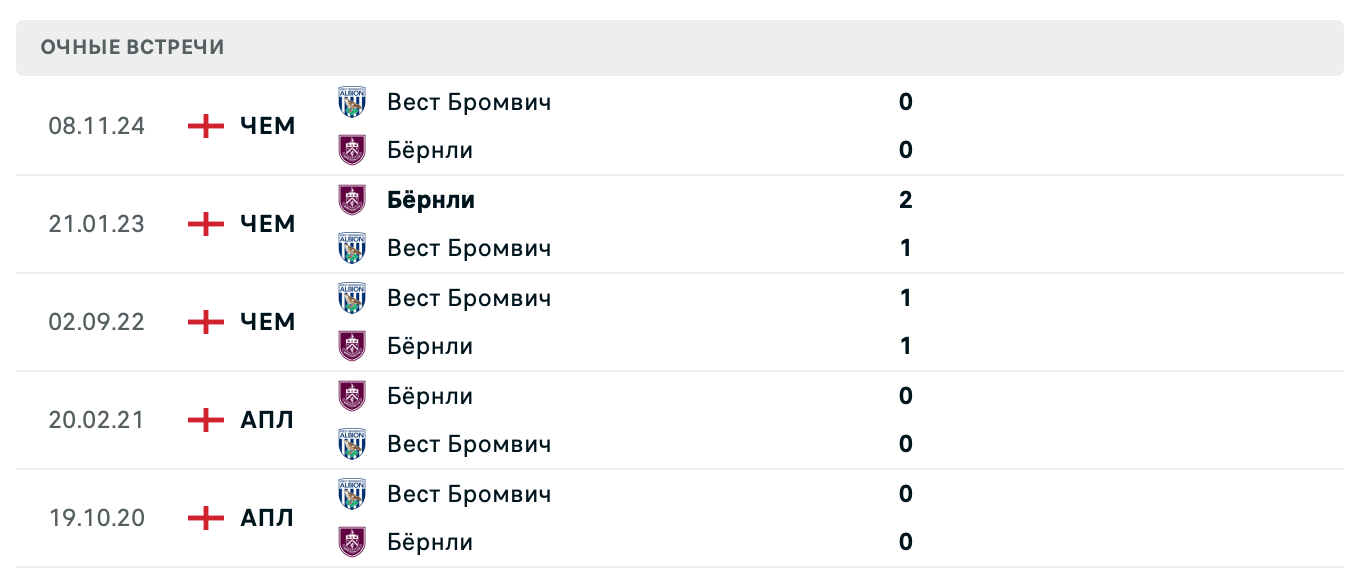Click West Brom crest in 21.01.23 match
The width and height of the screenshot is (1360, 584).
(352, 248)
